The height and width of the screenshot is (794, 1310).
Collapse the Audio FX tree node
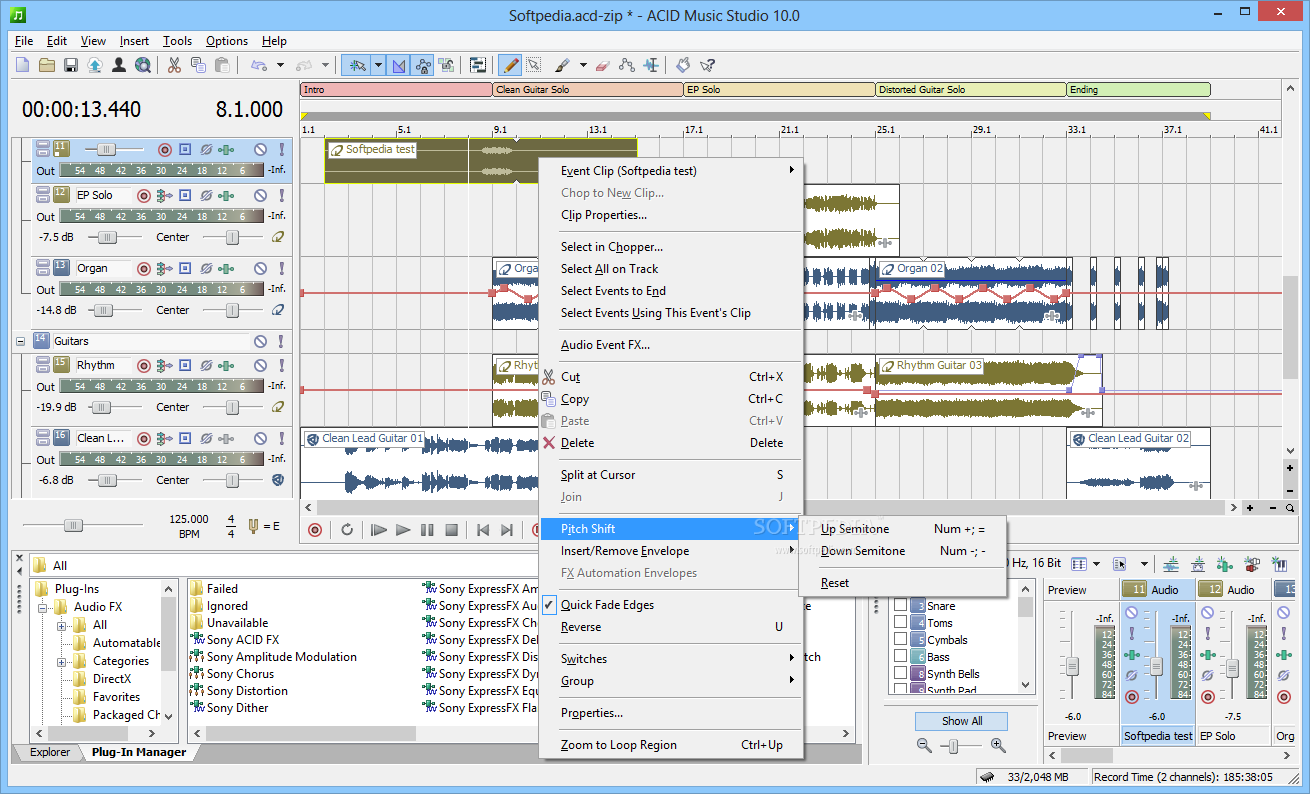pyautogui.click(x=44, y=607)
